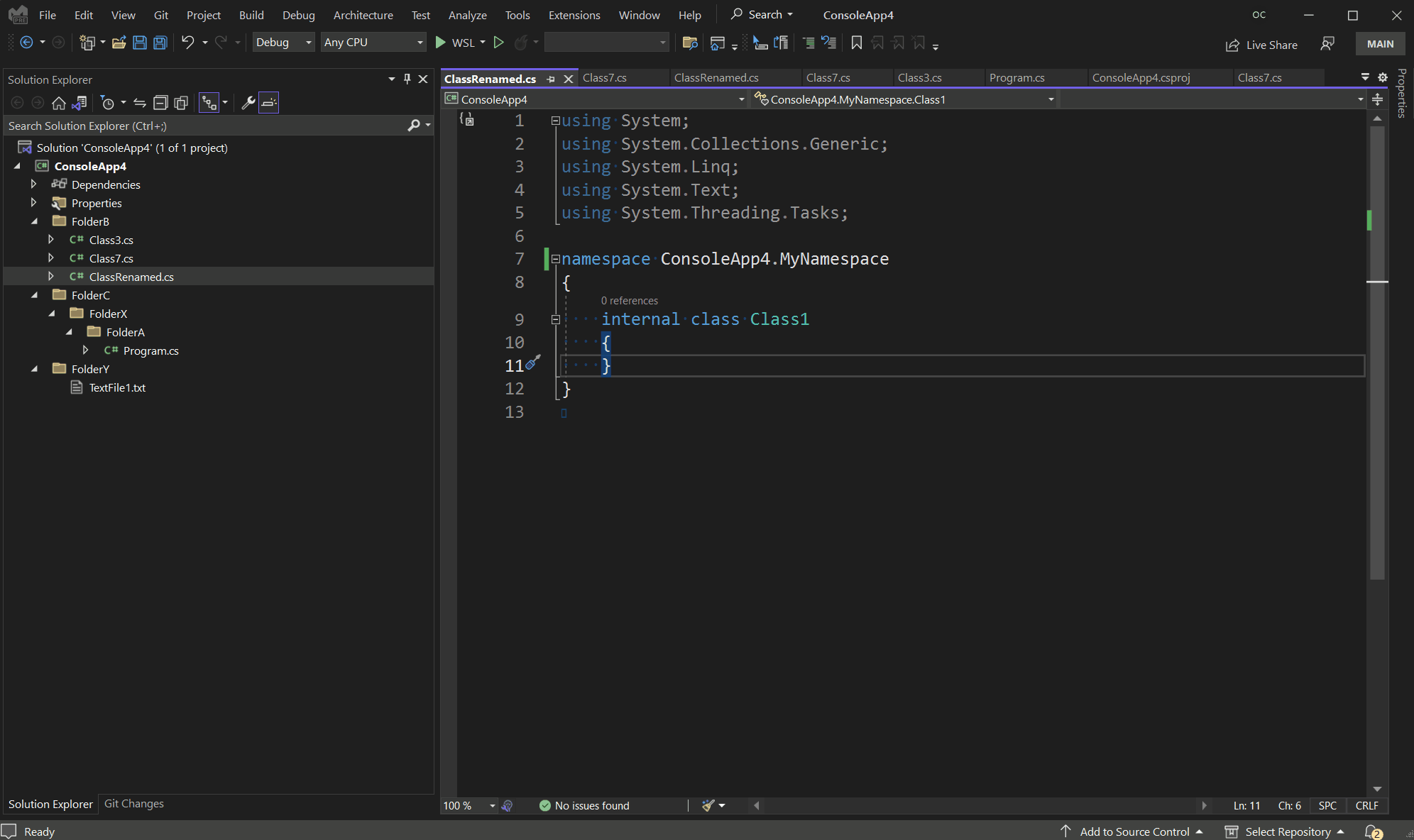The height and width of the screenshot is (840, 1414).
Task: Expand the Dependencies node in Solution Explorer
Action: [33, 184]
